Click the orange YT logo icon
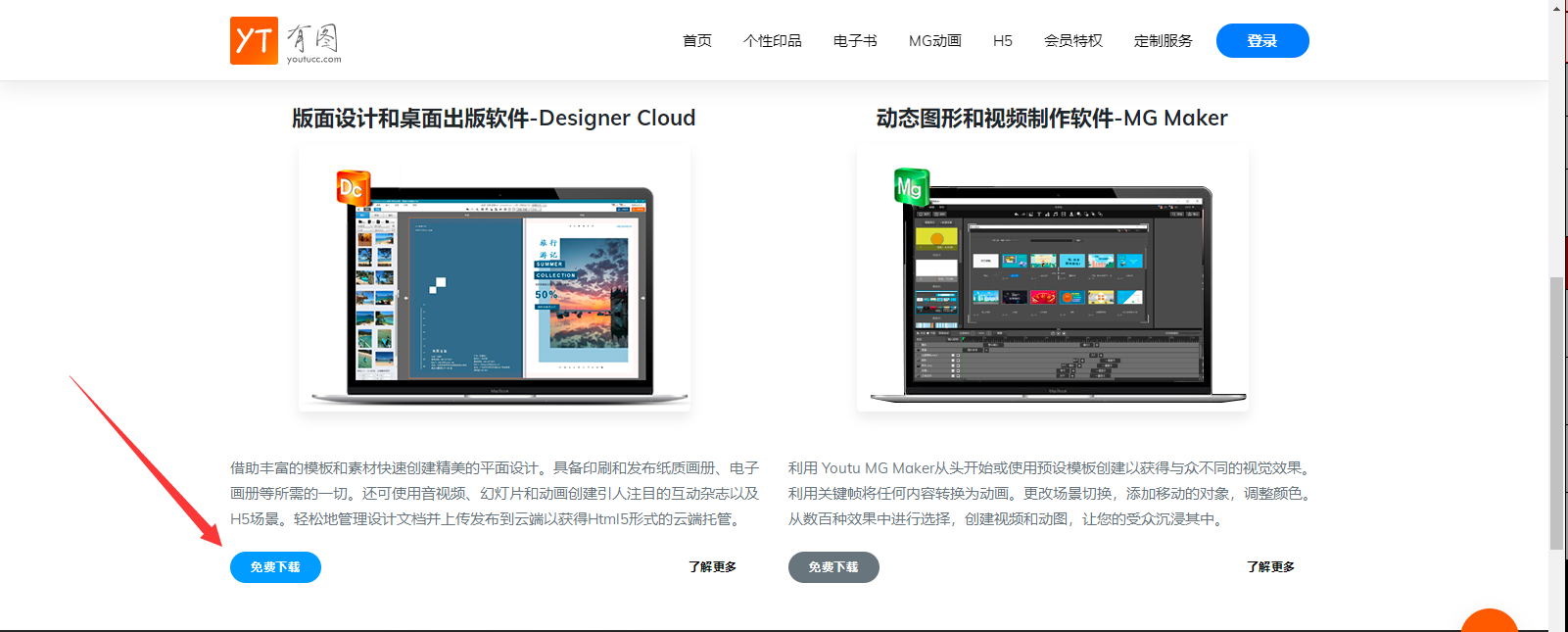The width and height of the screenshot is (1568, 632). tap(254, 41)
